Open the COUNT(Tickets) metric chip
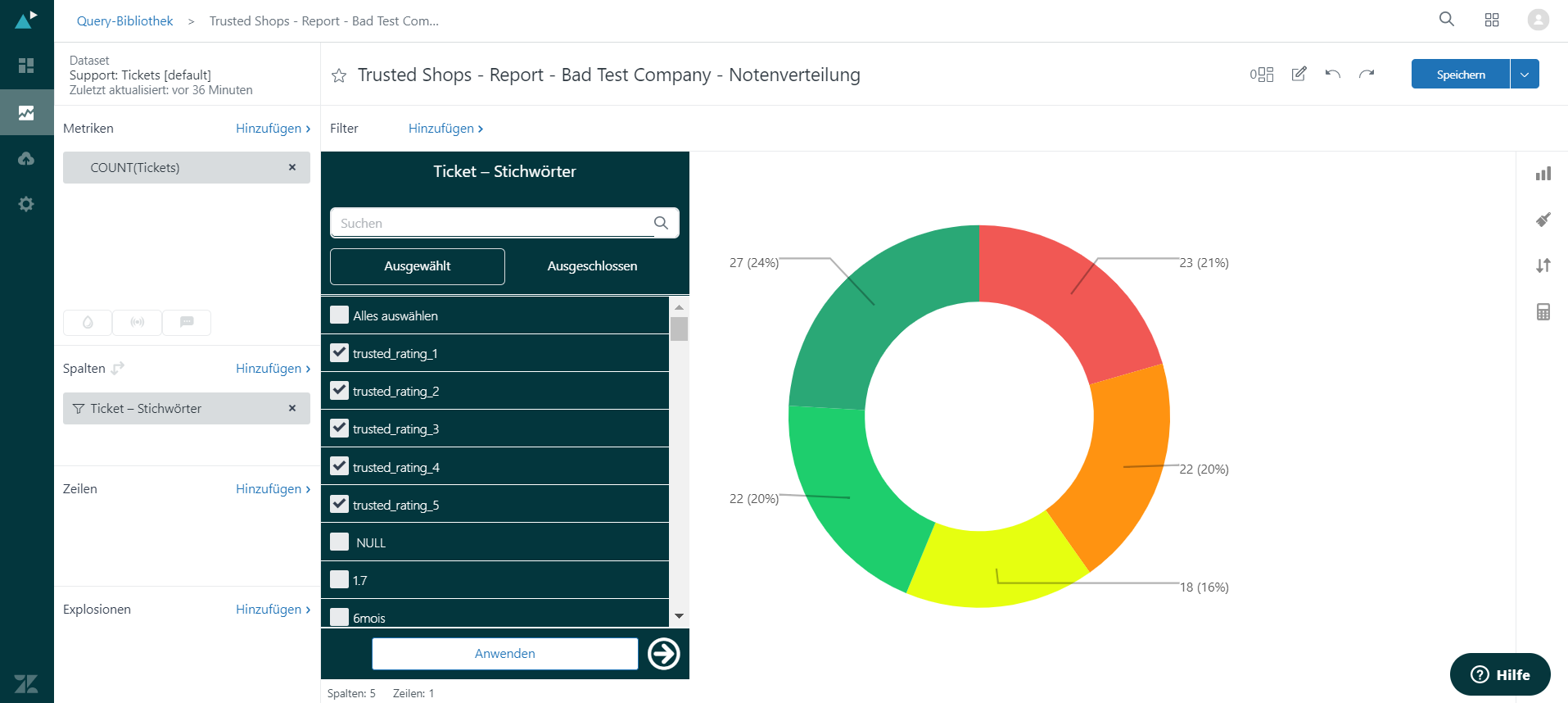This screenshot has height=703, width=1568. coord(187,167)
